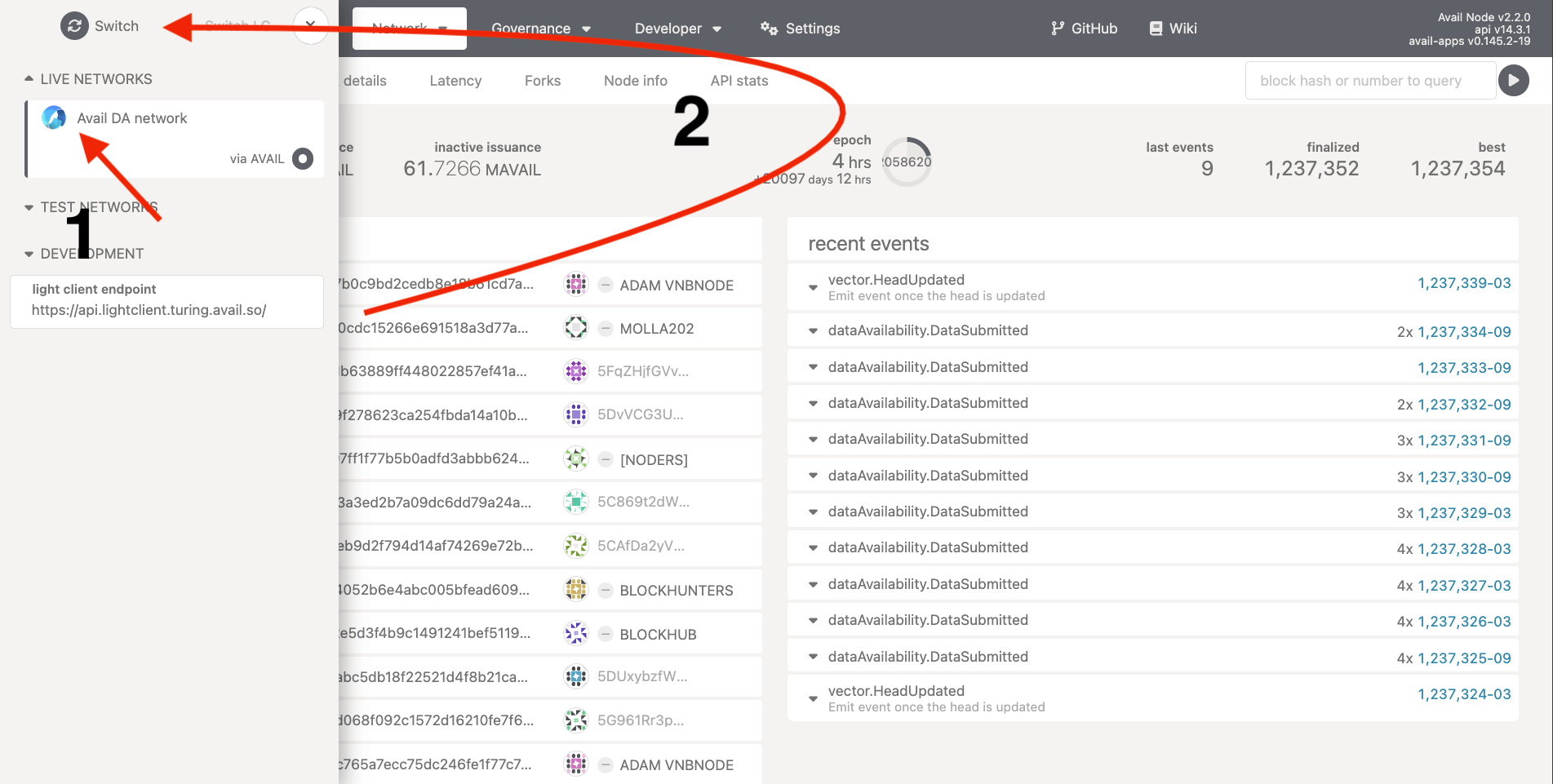Viewport: 1553px width, 784px height.
Task: Switch to the Node info tab
Action: (635, 81)
